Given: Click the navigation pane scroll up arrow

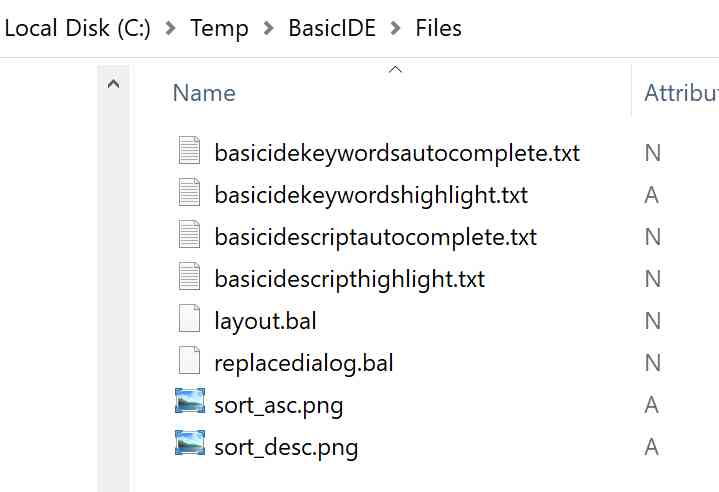Looking at the screenshot, I should (113, 85).
